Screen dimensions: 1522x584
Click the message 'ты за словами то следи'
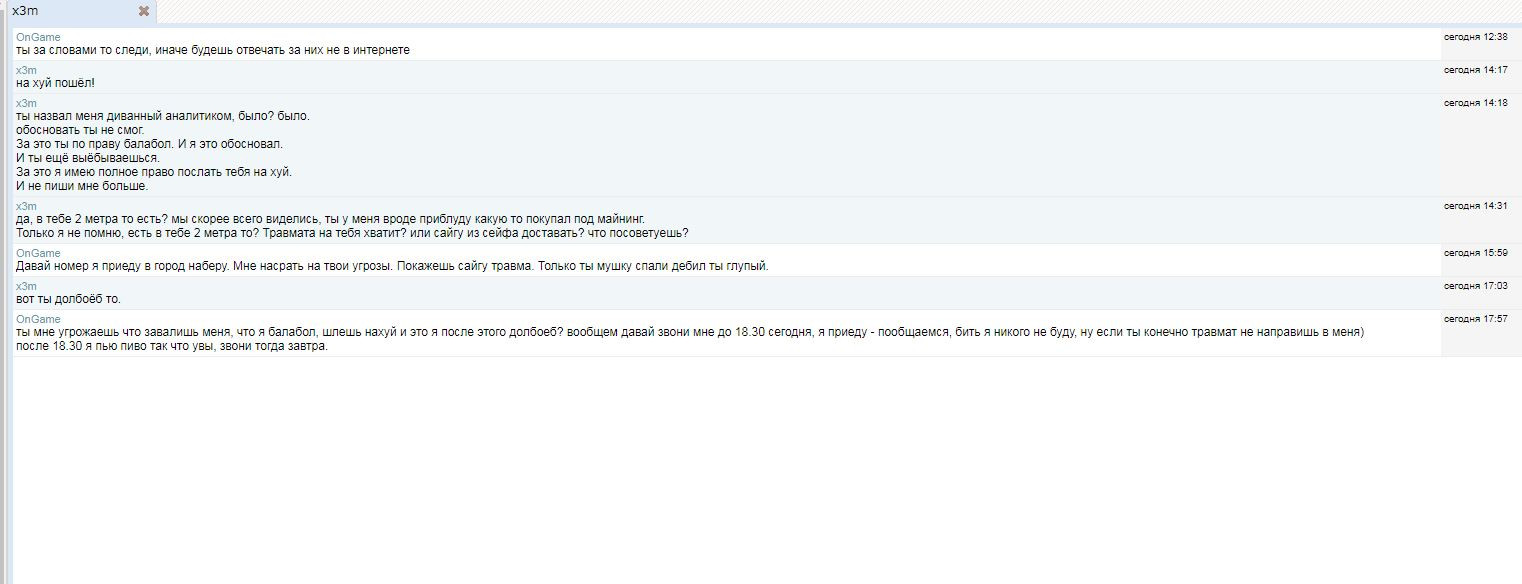point(213,50)
